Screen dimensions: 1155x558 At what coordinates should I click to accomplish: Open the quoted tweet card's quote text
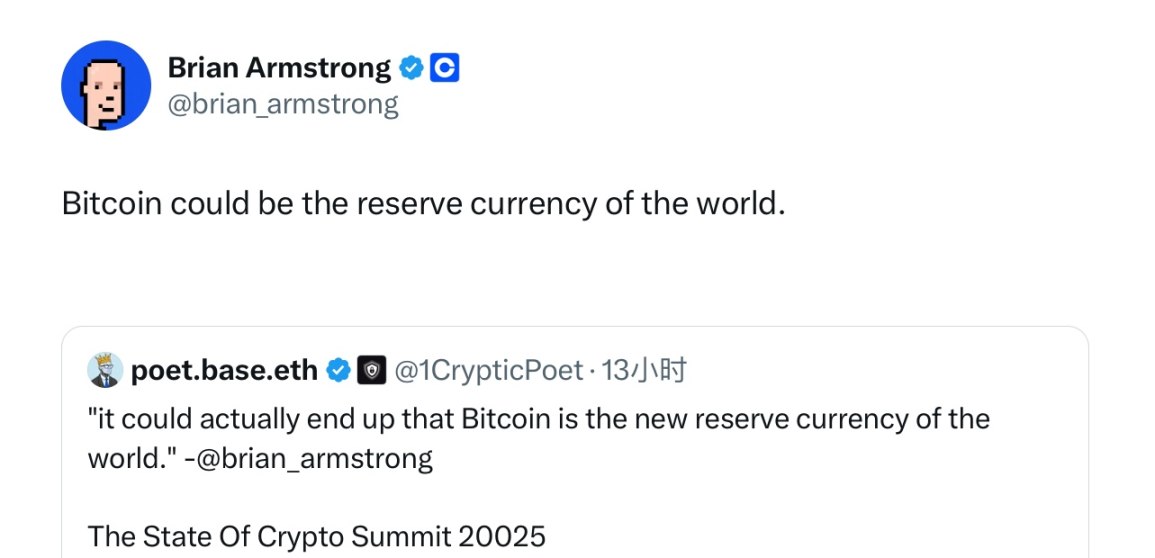(x=538, y=439)
